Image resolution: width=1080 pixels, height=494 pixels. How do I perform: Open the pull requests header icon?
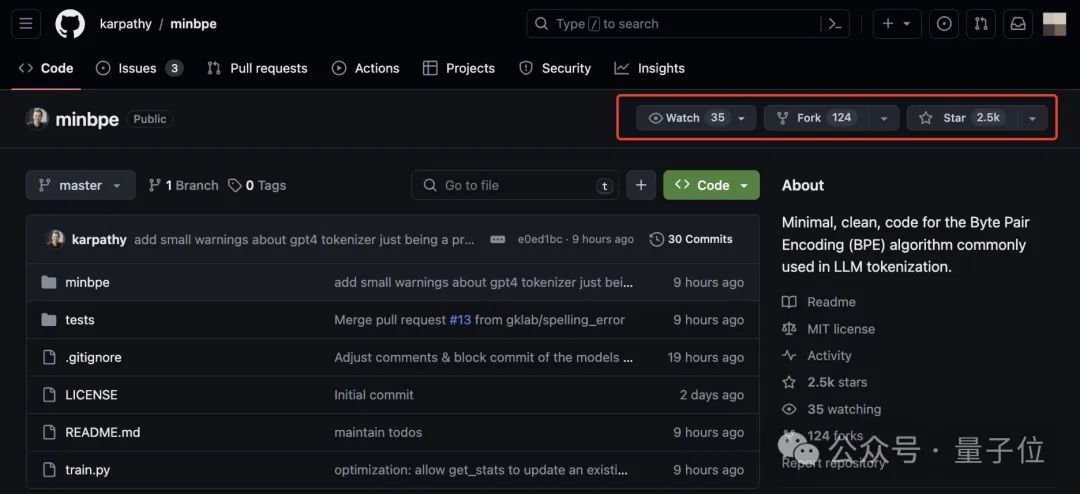pos(981,24)
